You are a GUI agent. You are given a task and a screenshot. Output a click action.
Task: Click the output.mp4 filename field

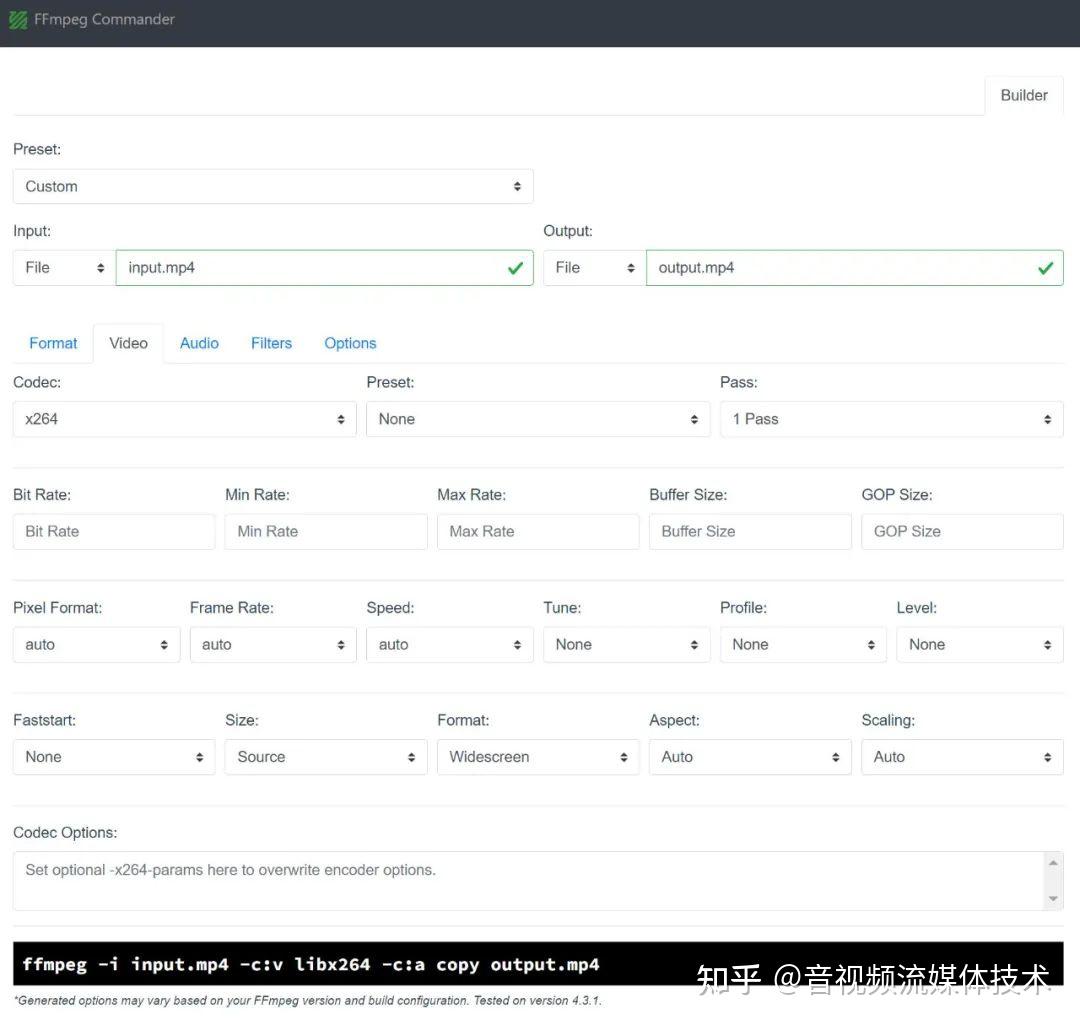click(x=855, y=267)
